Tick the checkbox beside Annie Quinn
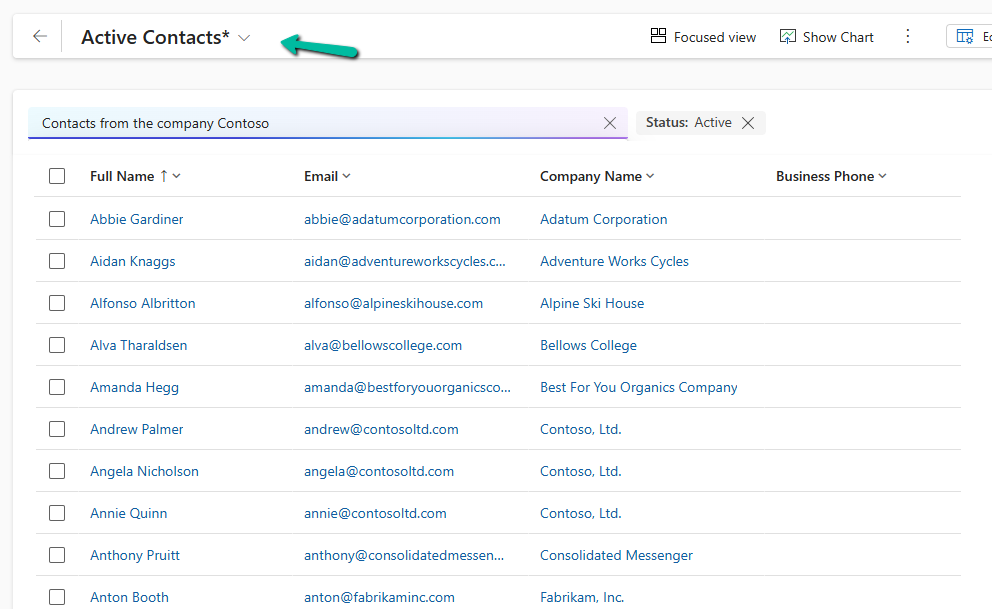992x609 pixels. click(x=57, y=513)
